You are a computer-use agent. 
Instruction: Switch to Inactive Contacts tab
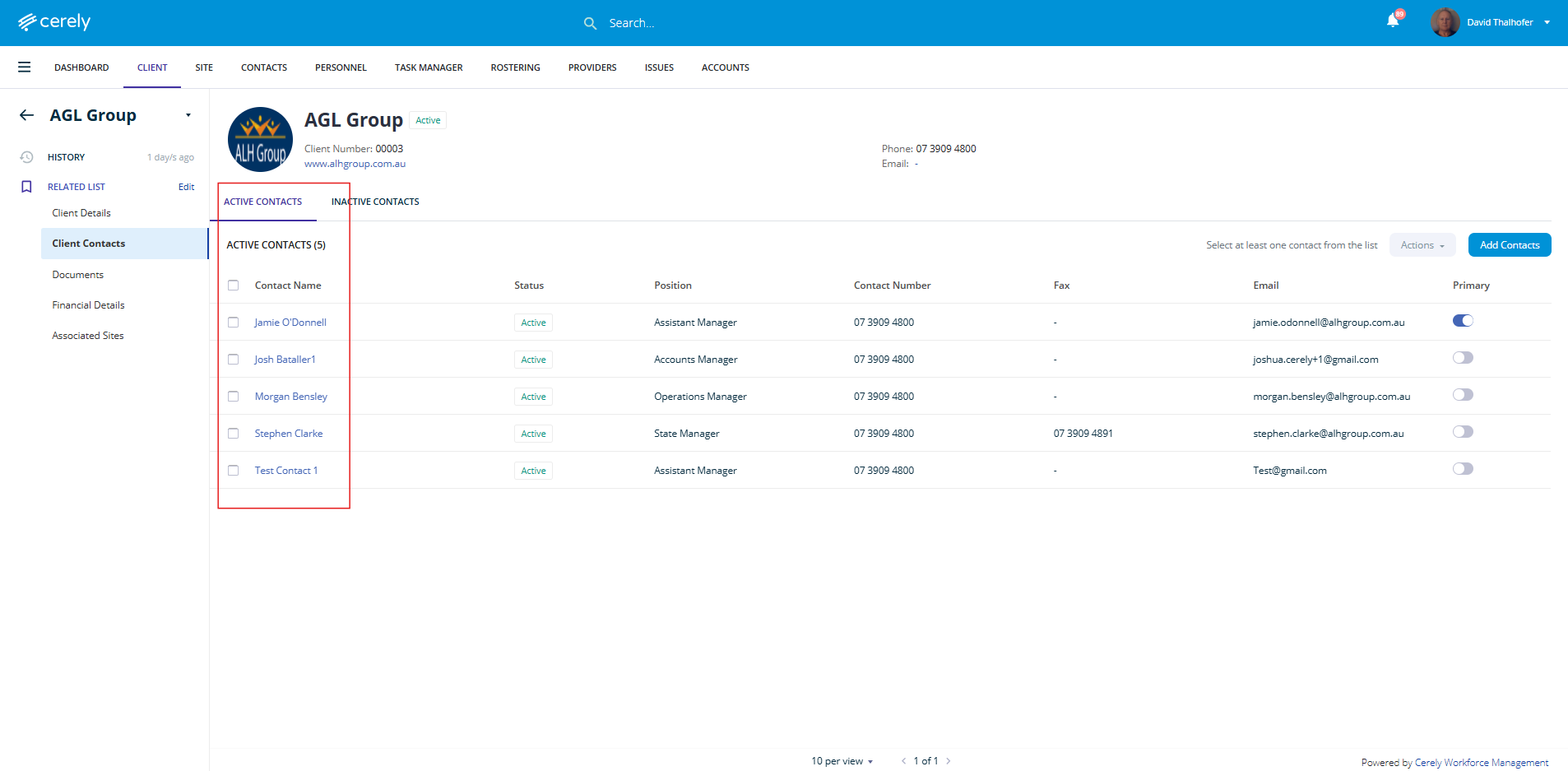point(375,202)
